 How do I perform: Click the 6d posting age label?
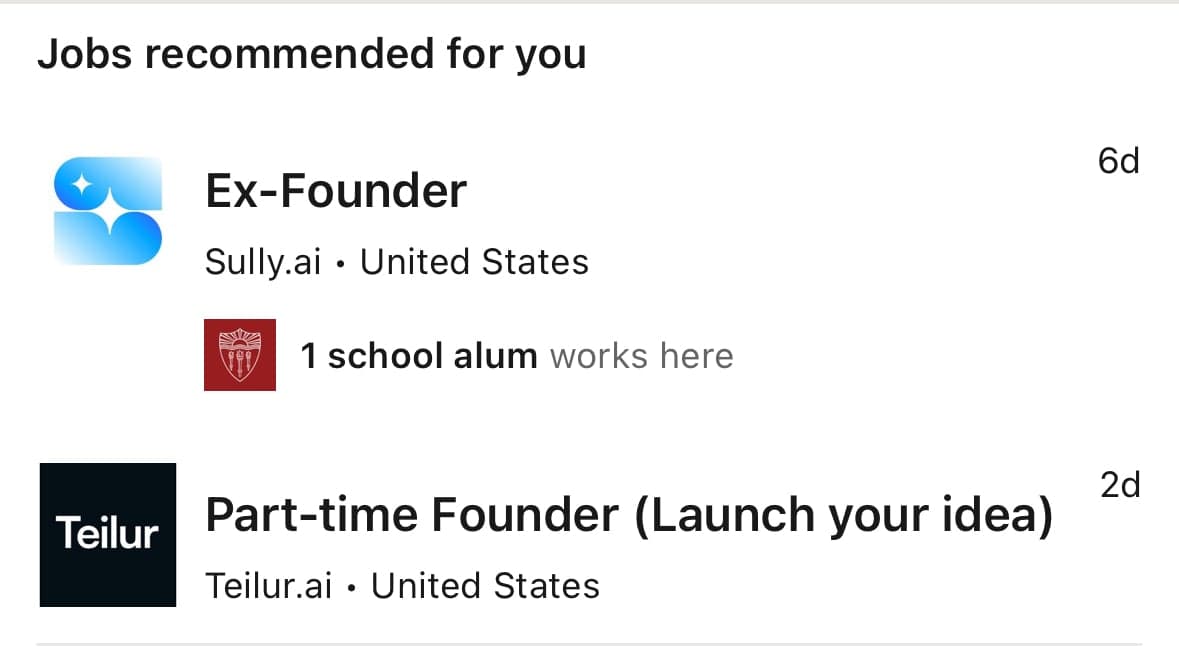1118,160
